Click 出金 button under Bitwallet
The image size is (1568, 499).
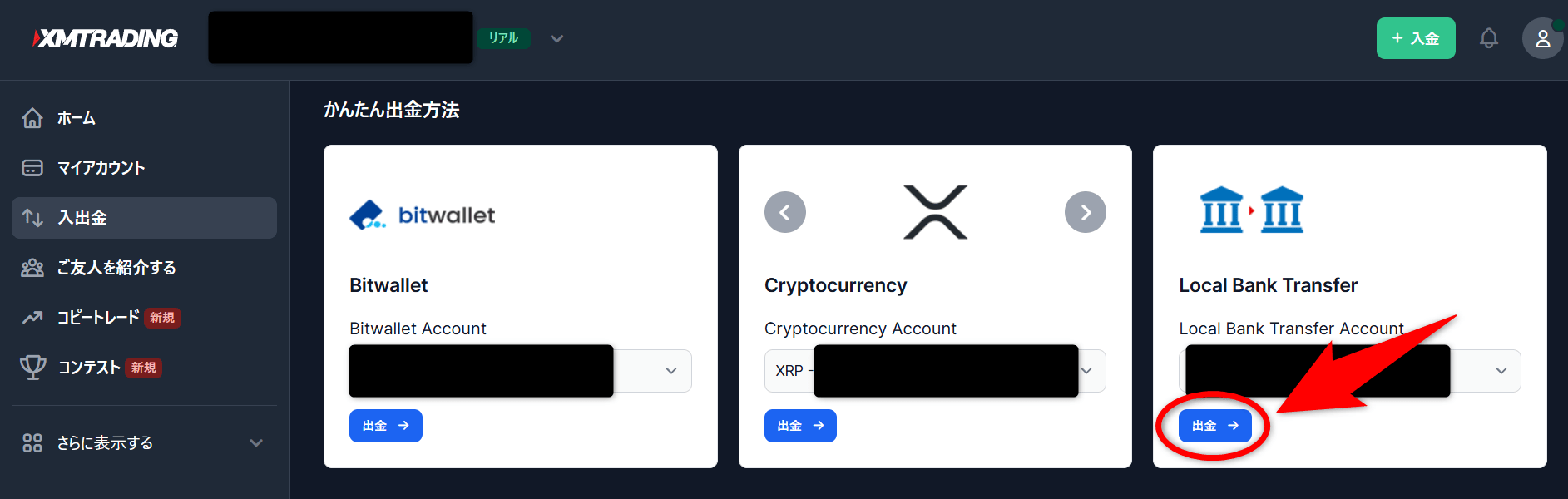(386, 426)
